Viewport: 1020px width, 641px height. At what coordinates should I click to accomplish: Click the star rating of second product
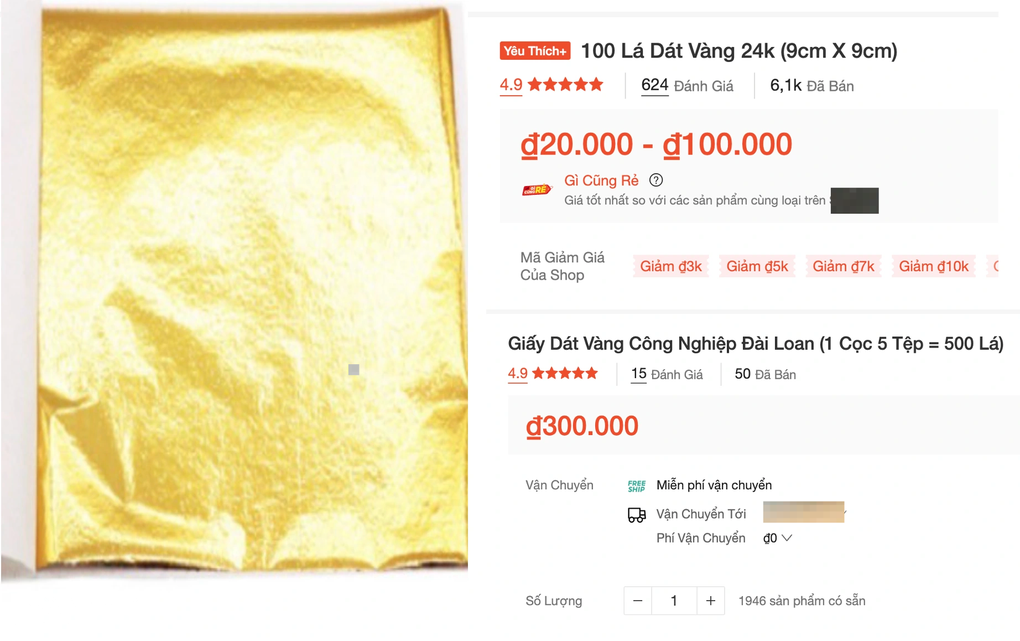coord(565,374)
